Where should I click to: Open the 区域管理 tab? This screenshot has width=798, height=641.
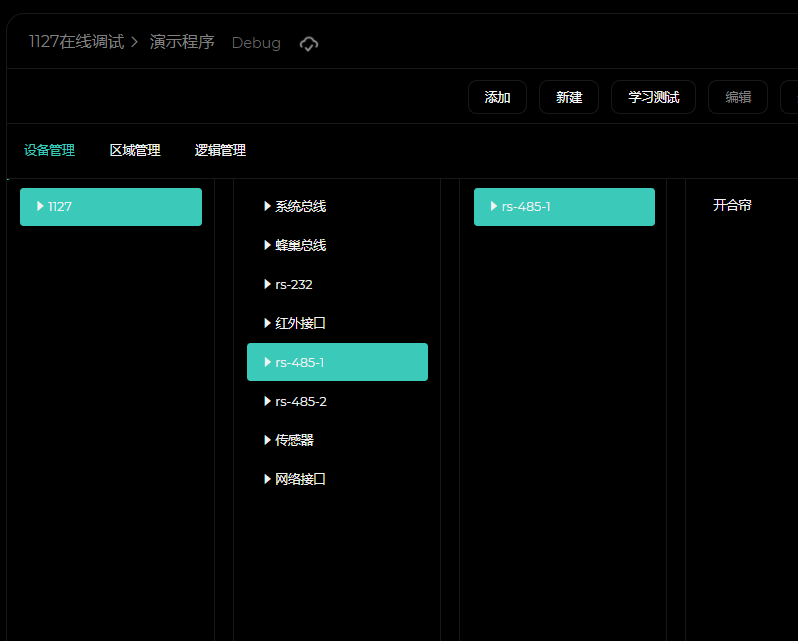tap(135, 151)
